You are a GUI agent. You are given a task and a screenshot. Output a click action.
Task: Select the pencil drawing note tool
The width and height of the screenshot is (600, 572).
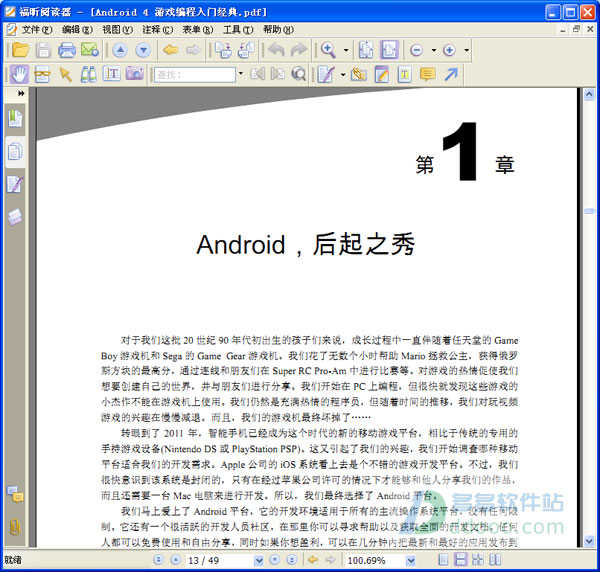(x=382, y=74)
